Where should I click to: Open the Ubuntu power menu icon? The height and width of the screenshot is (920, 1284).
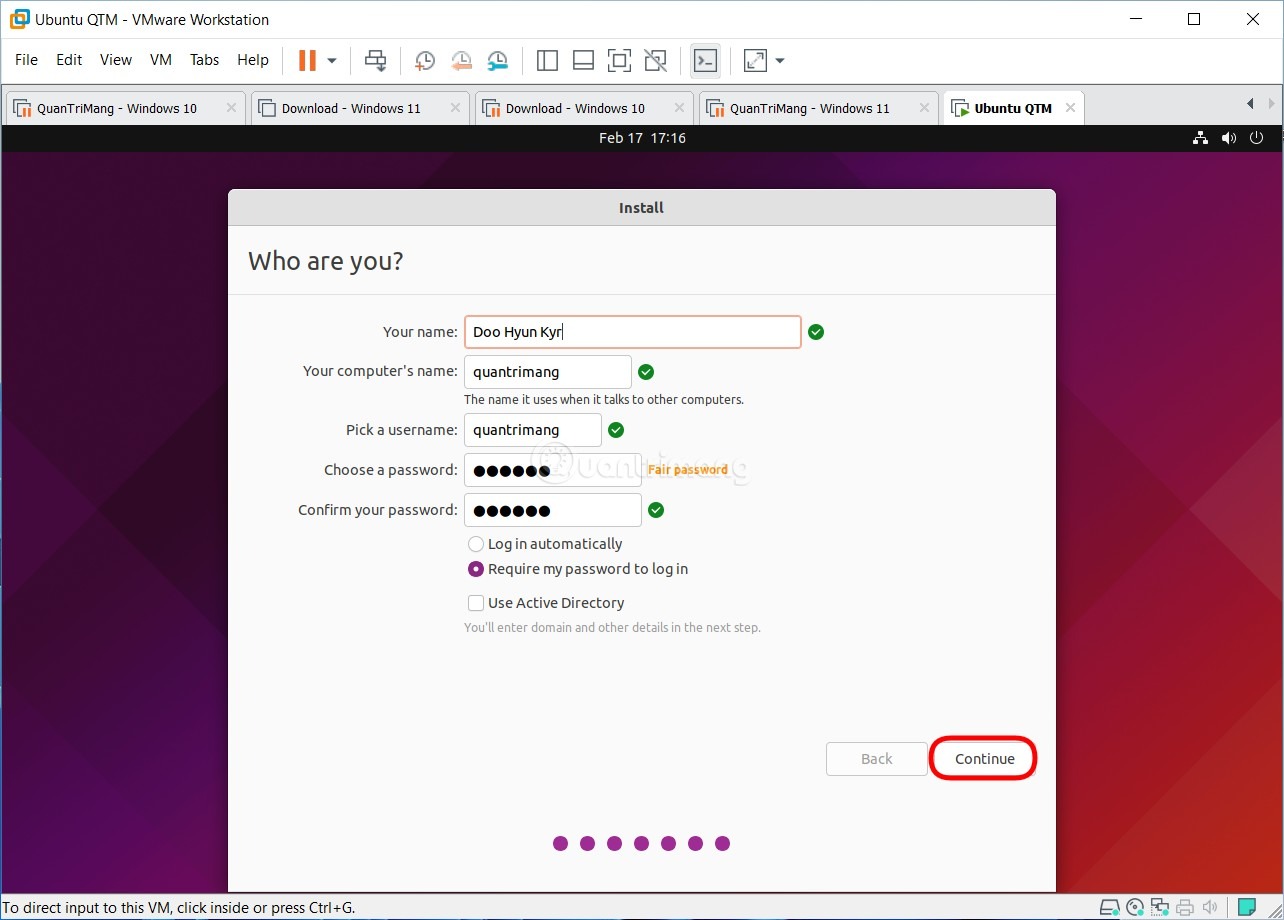pyautogui.click(x=1255, y=138)
